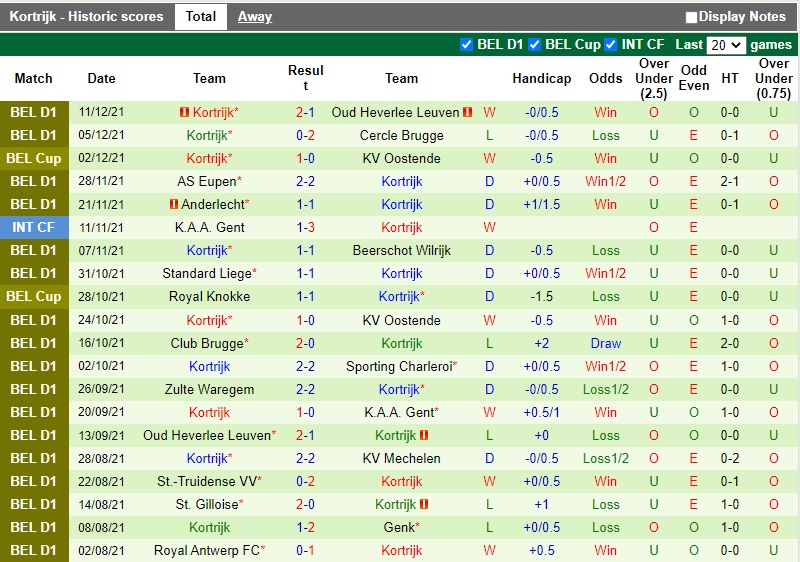Click red card icon next to Oud Heverlee Leuven 11/12/21
Viewport: 800px width, 562px height.
[467, 112]
